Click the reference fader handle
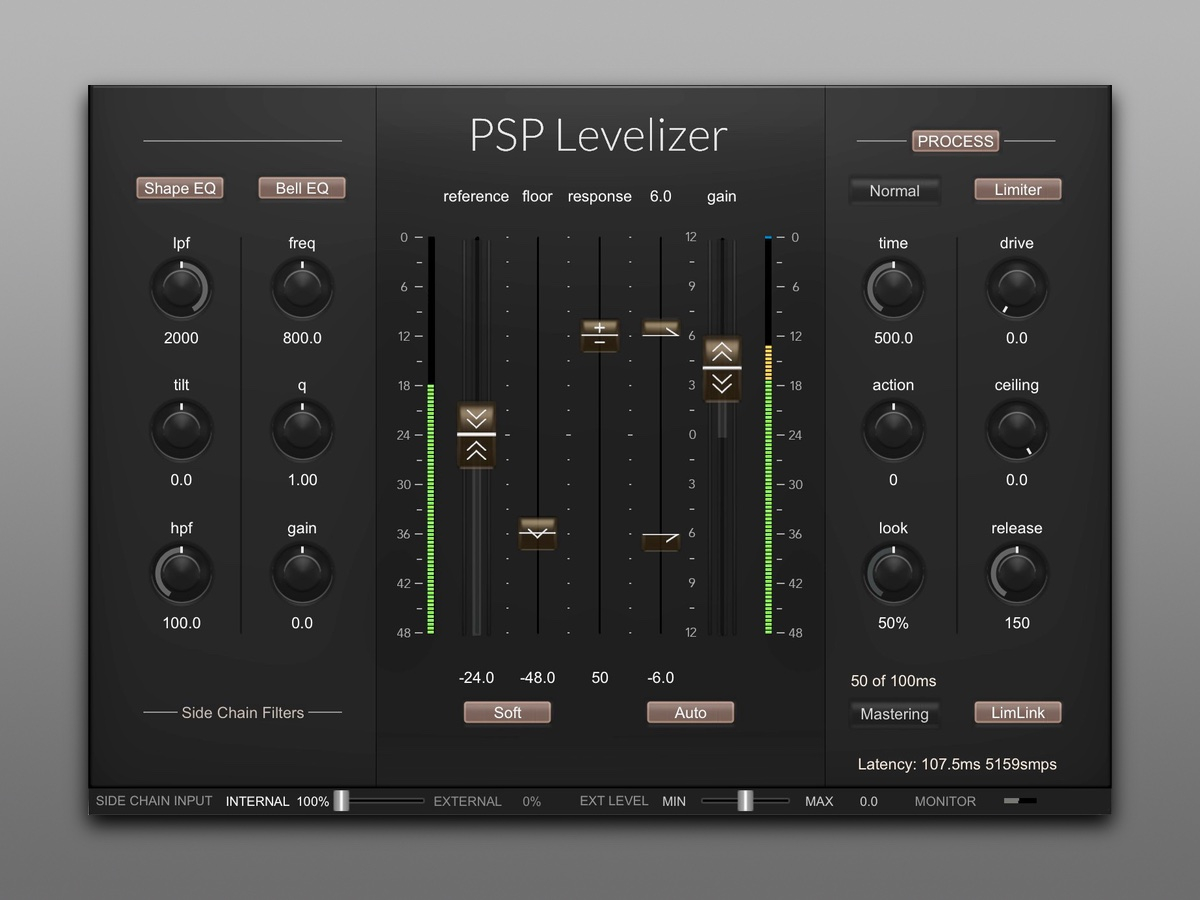Viewport: 1200px width, 900px height. [x=477, y=435]
